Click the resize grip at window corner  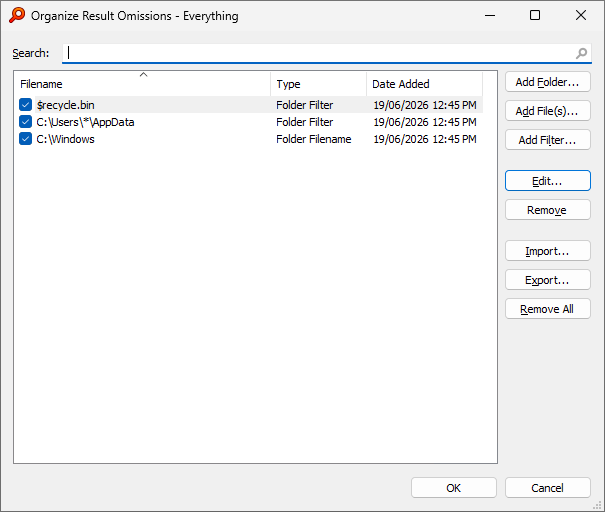pos(598,505)
